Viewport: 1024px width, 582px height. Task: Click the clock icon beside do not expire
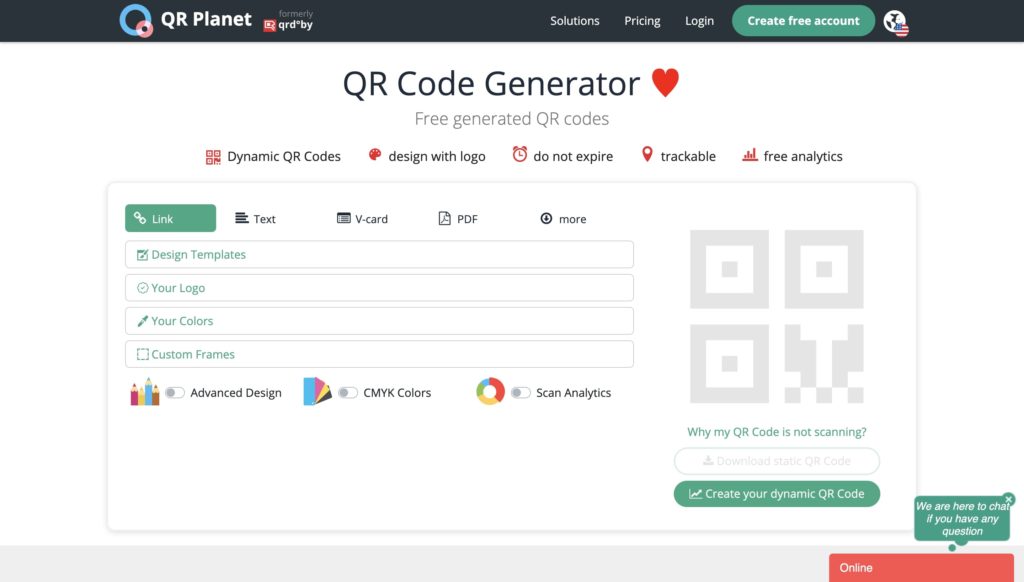pos(519,154)
